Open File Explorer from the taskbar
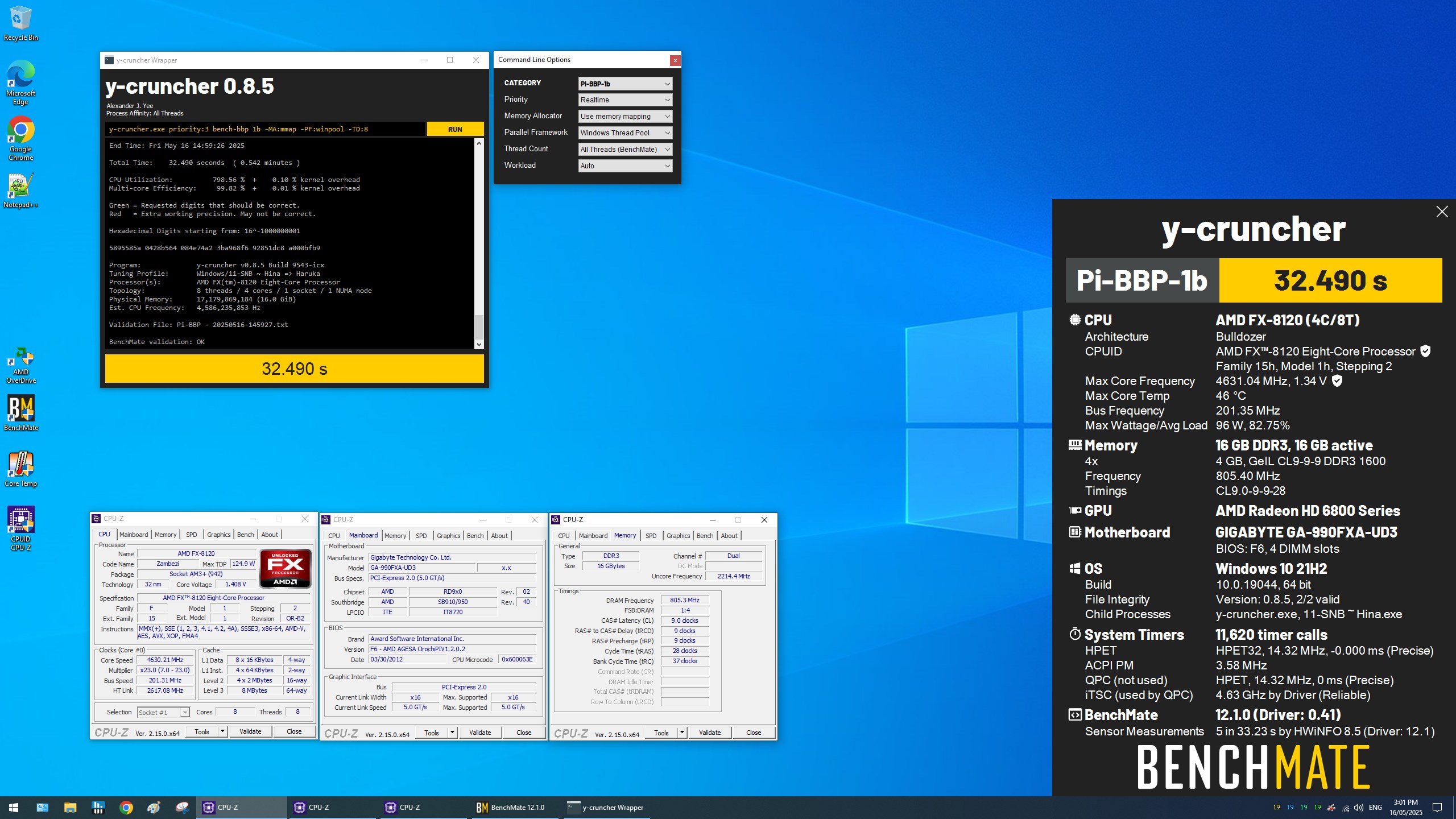Viewport: 1456px width, 819px height. 70,807
